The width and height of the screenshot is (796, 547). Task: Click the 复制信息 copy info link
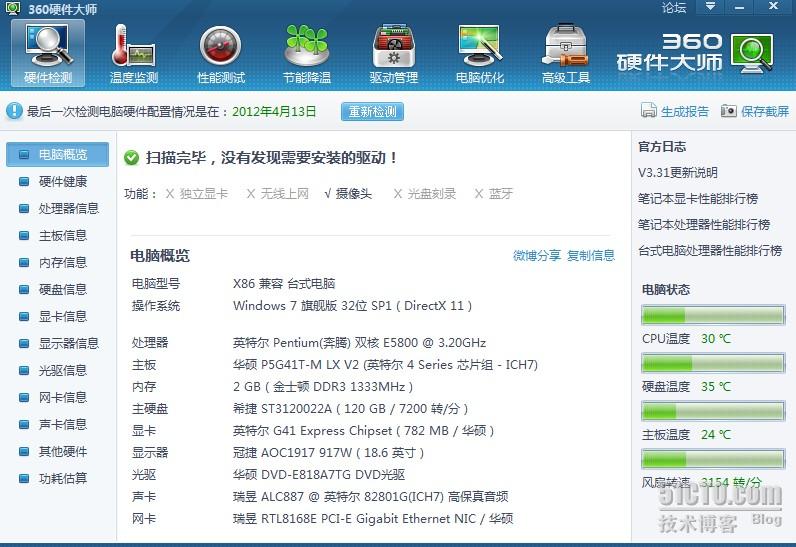point(591,255)
